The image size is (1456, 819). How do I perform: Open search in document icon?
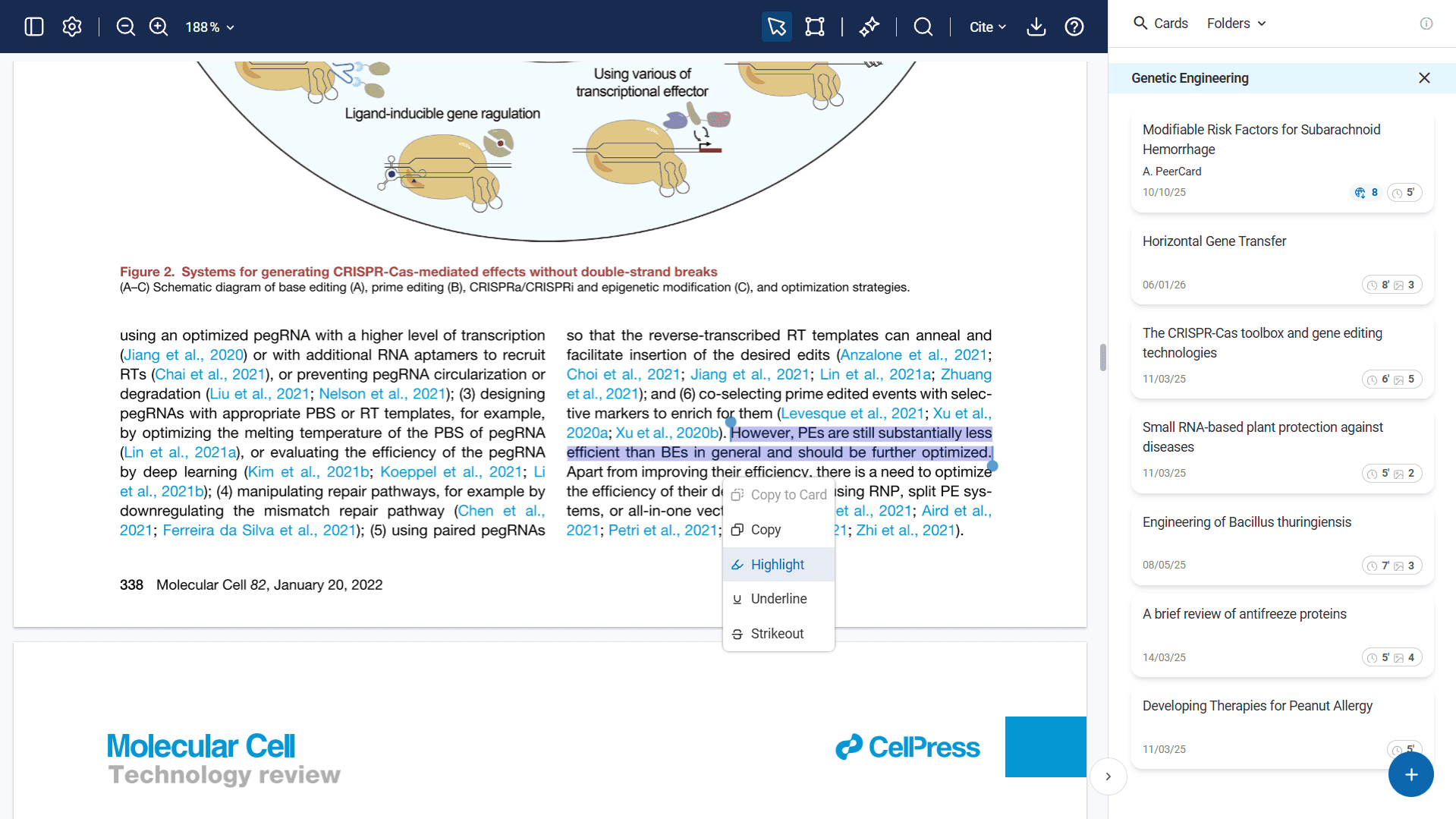(923, 27)
